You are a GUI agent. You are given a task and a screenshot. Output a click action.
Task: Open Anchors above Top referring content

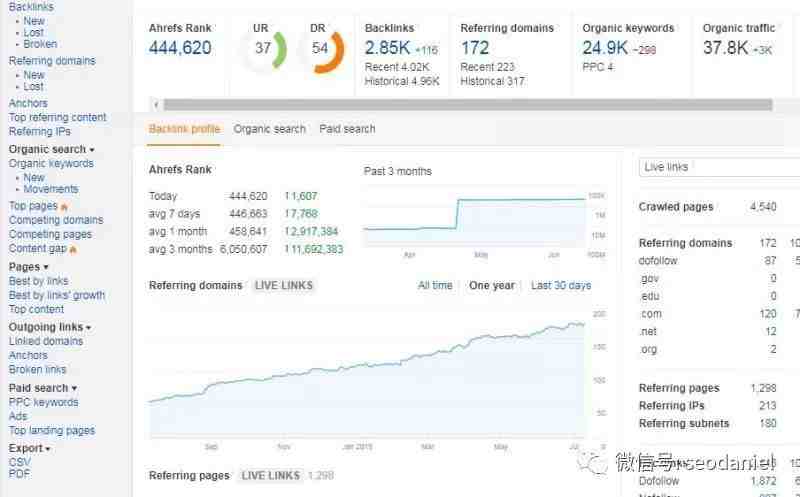(x=28, y=103)
